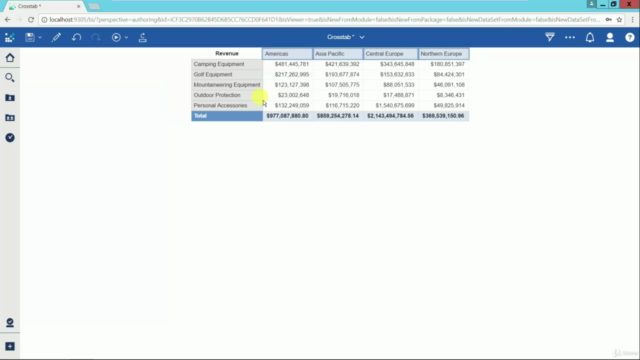
Task: Bookmark the page with star icon
Action: (619, 20)
